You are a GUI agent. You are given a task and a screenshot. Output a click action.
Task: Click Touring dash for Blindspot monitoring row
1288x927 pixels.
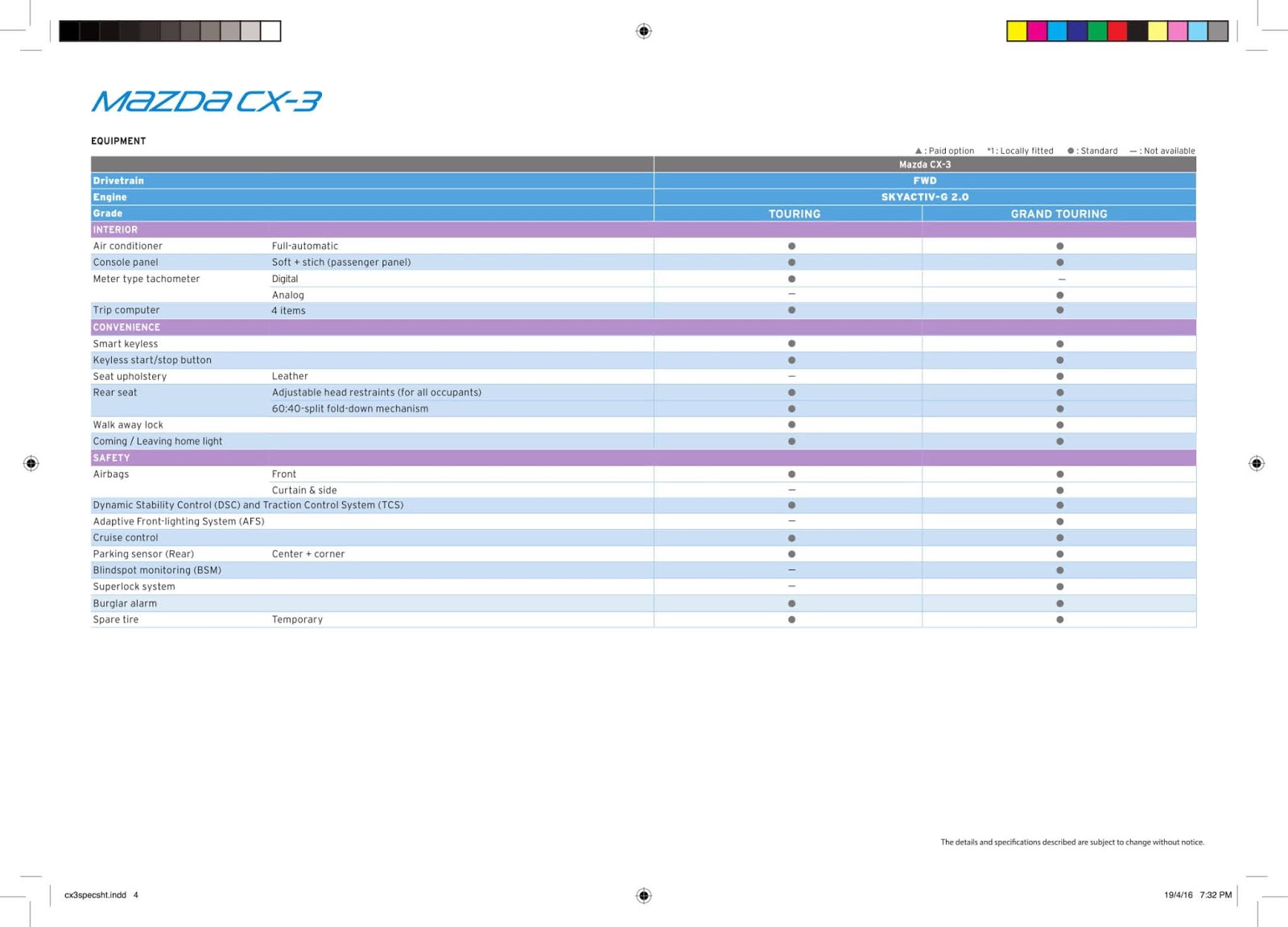pyautogui.click(x=791, y=569)
